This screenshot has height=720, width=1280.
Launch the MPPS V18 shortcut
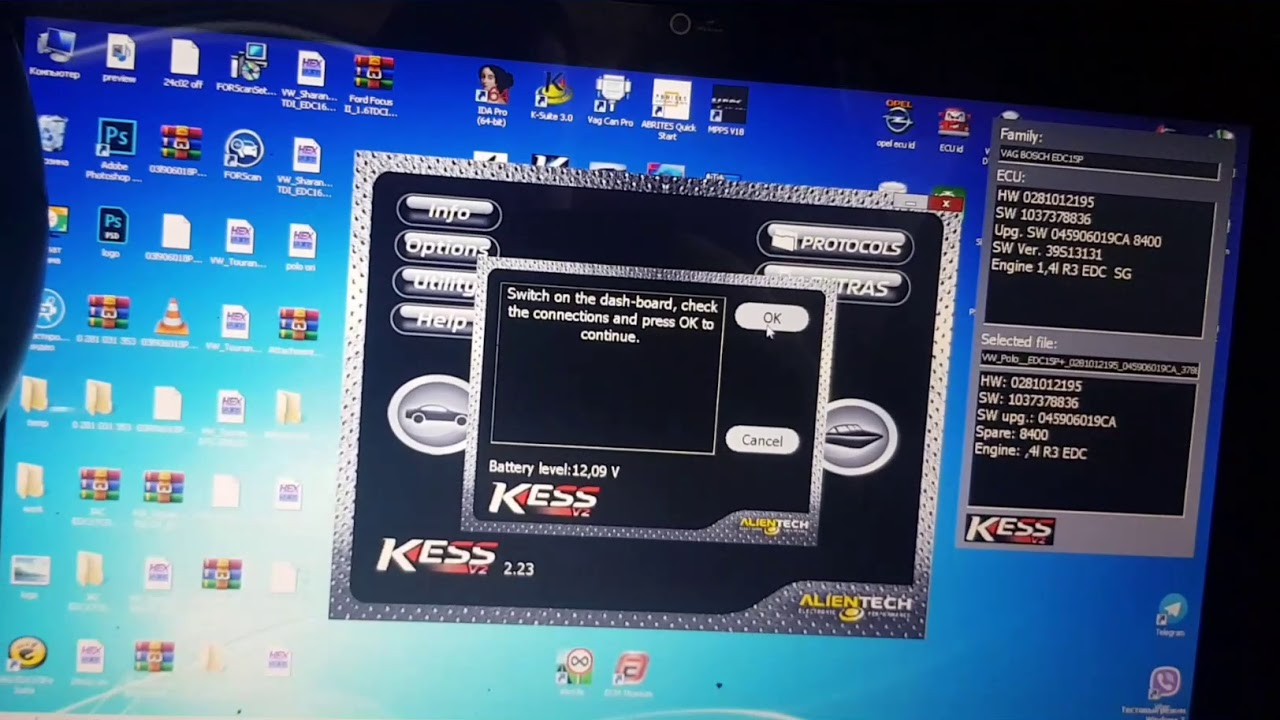coord(728,111)
